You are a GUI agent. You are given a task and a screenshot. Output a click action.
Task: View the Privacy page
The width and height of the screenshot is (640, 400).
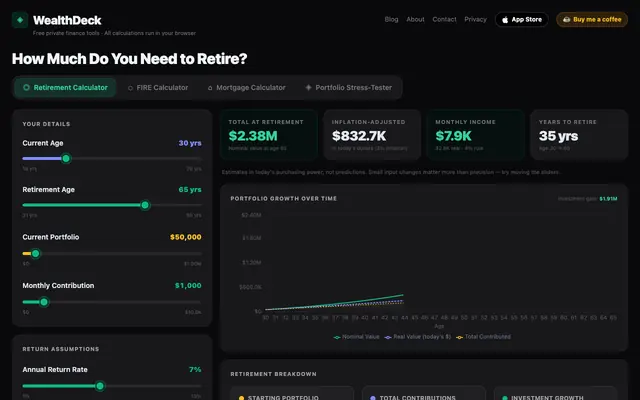[475, 19]
